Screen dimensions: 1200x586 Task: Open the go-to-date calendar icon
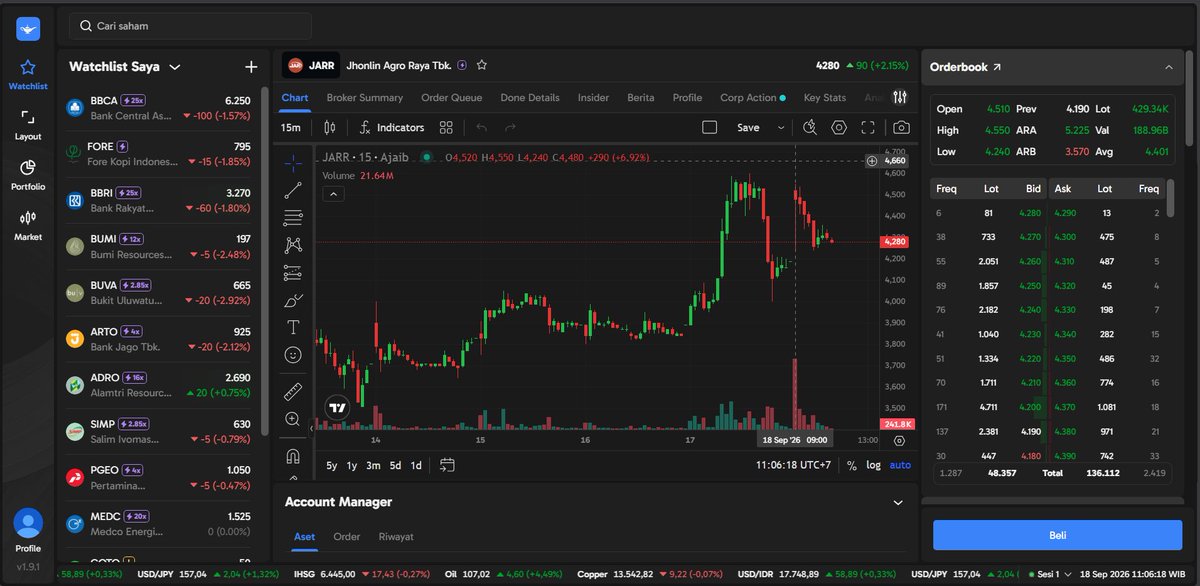(447, 465)
